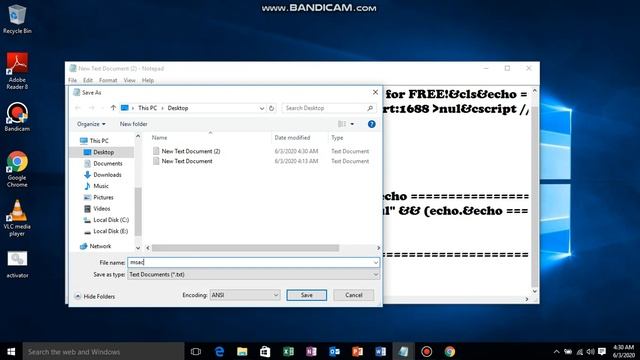Viewport: 640px width, 360px height.
Task: Launch OneNote from taskbar
Action: click(311, 351)
